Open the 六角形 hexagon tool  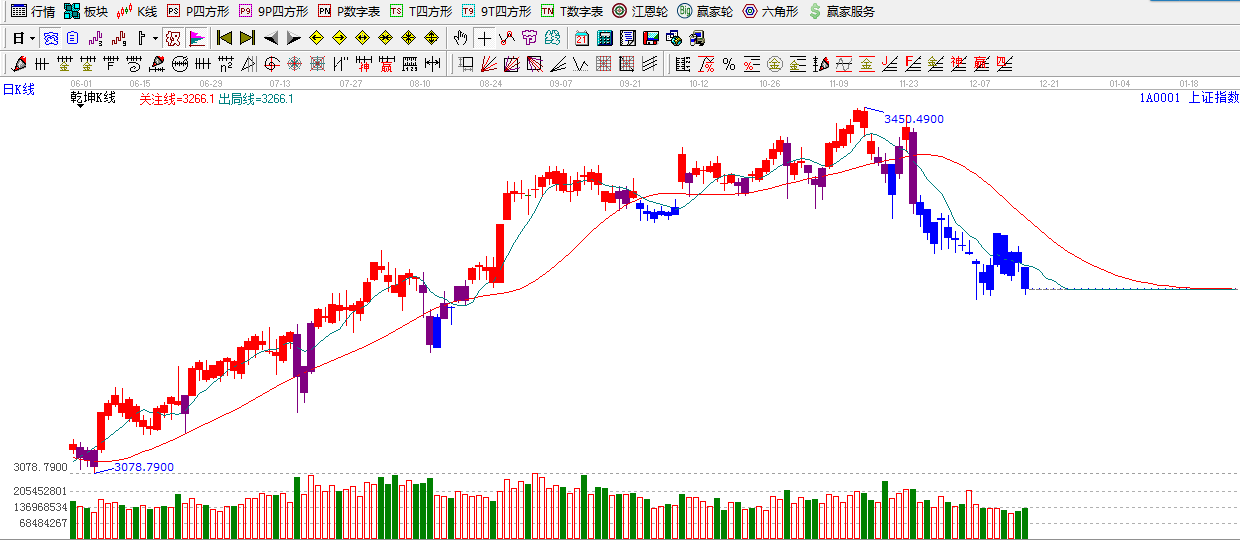pyautogui.click(x=769, y=11)
